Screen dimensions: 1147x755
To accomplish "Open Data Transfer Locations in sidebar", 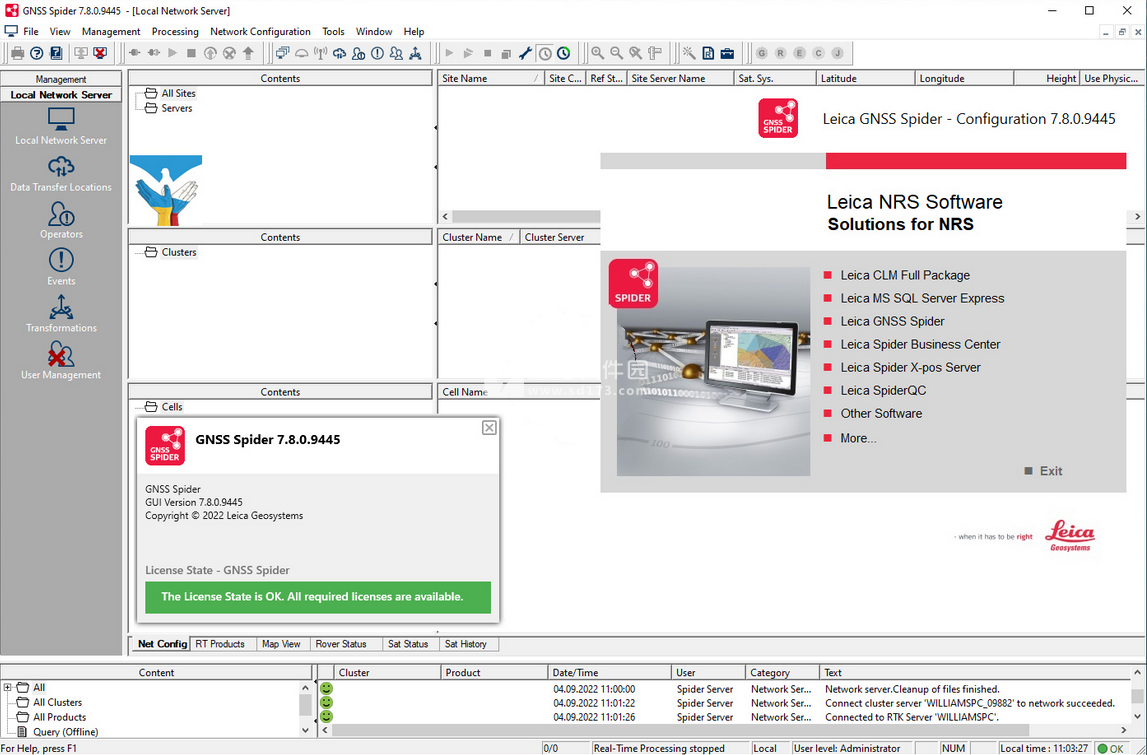I will (x=61, y=174).
